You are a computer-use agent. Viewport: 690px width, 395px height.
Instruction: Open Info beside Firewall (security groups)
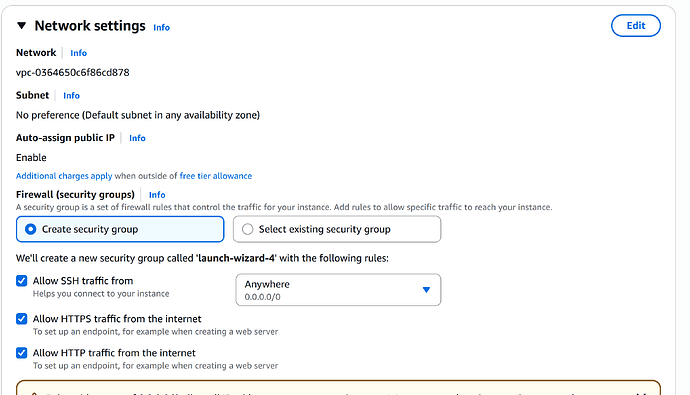(157, 195)
